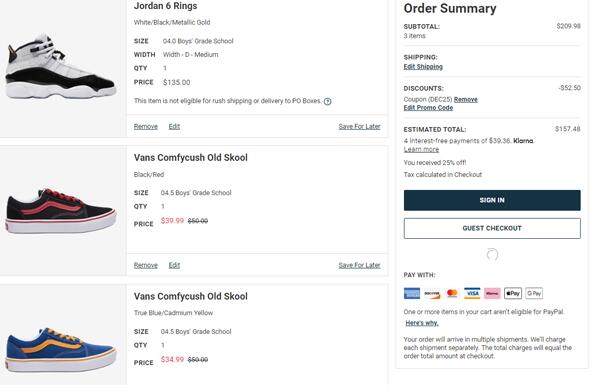Open the Edit Promo Code link
The width and height of the screenshot is (599, 392).
click(428, 108)
